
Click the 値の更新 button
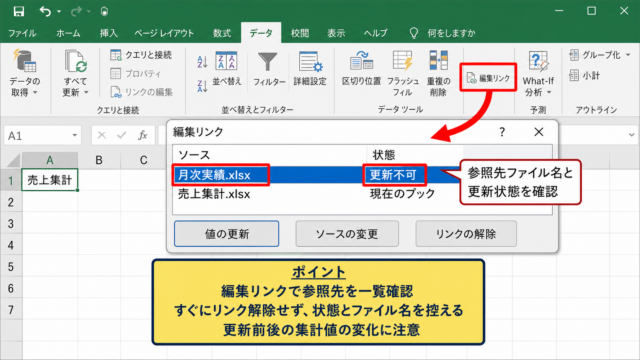pyautogui.click(x=227, y=234)
